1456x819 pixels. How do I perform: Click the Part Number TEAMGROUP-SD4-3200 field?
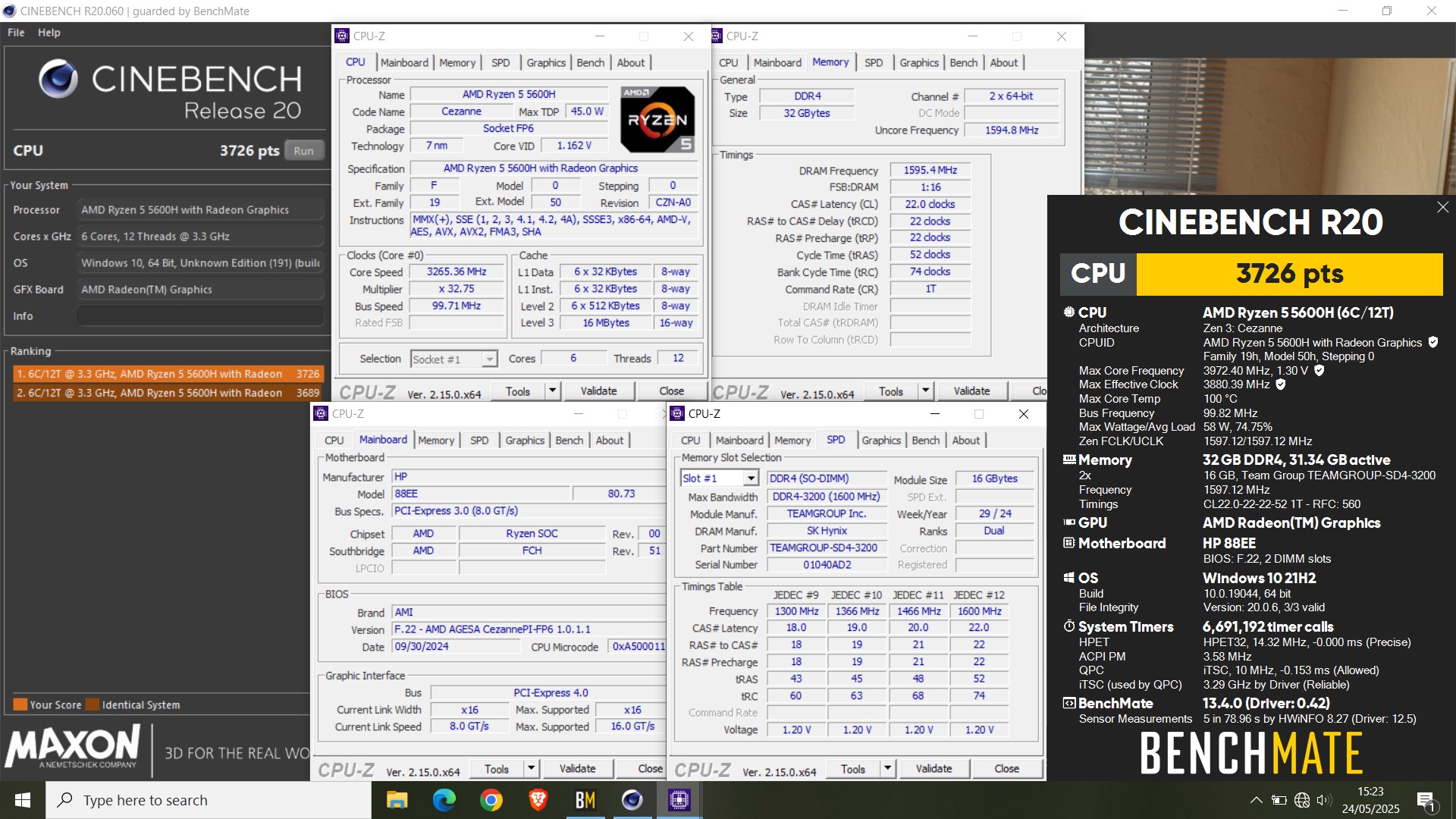pyautogui.click(x=827, y=548)
